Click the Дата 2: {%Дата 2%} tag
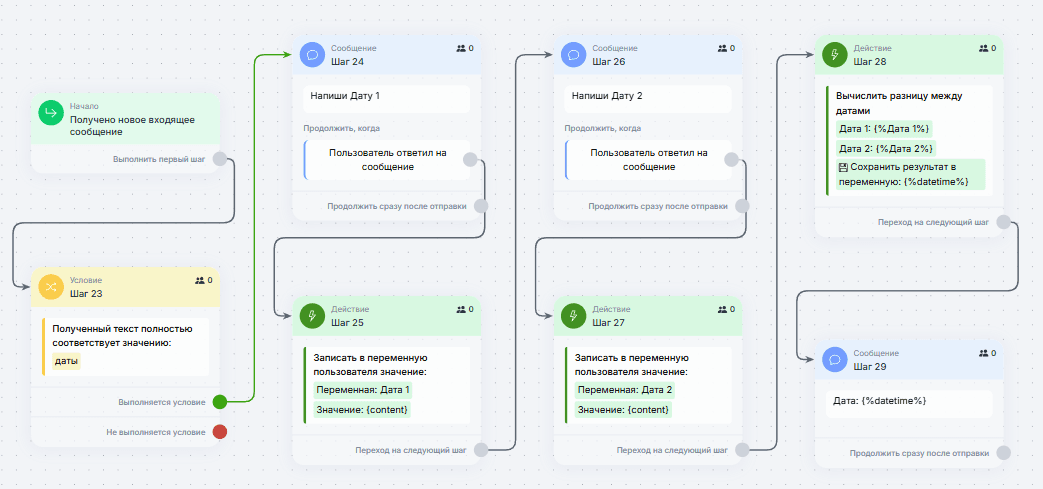1043x489 pixels. coord(885,148)
